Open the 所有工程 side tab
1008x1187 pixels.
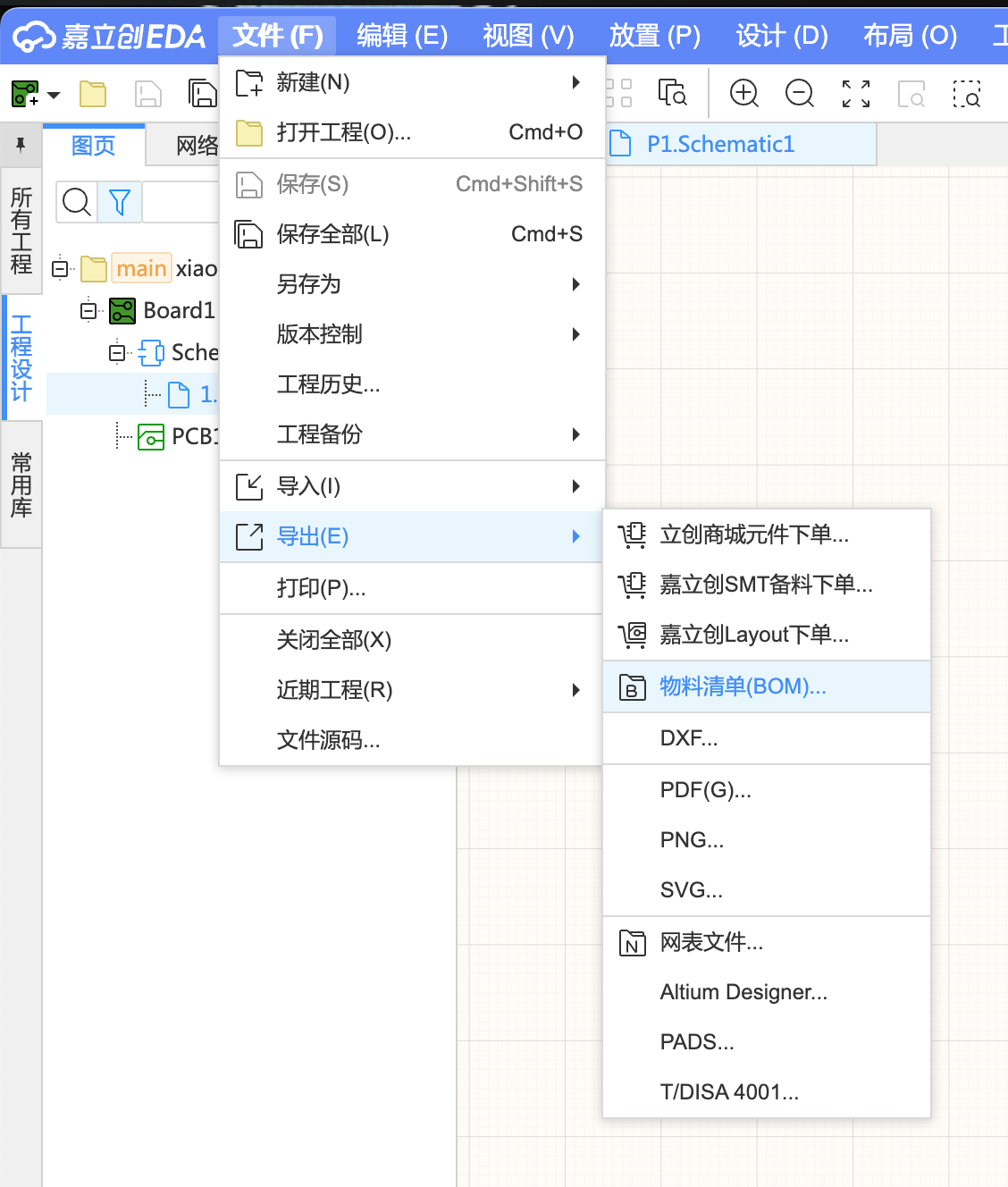pos(21,230)
